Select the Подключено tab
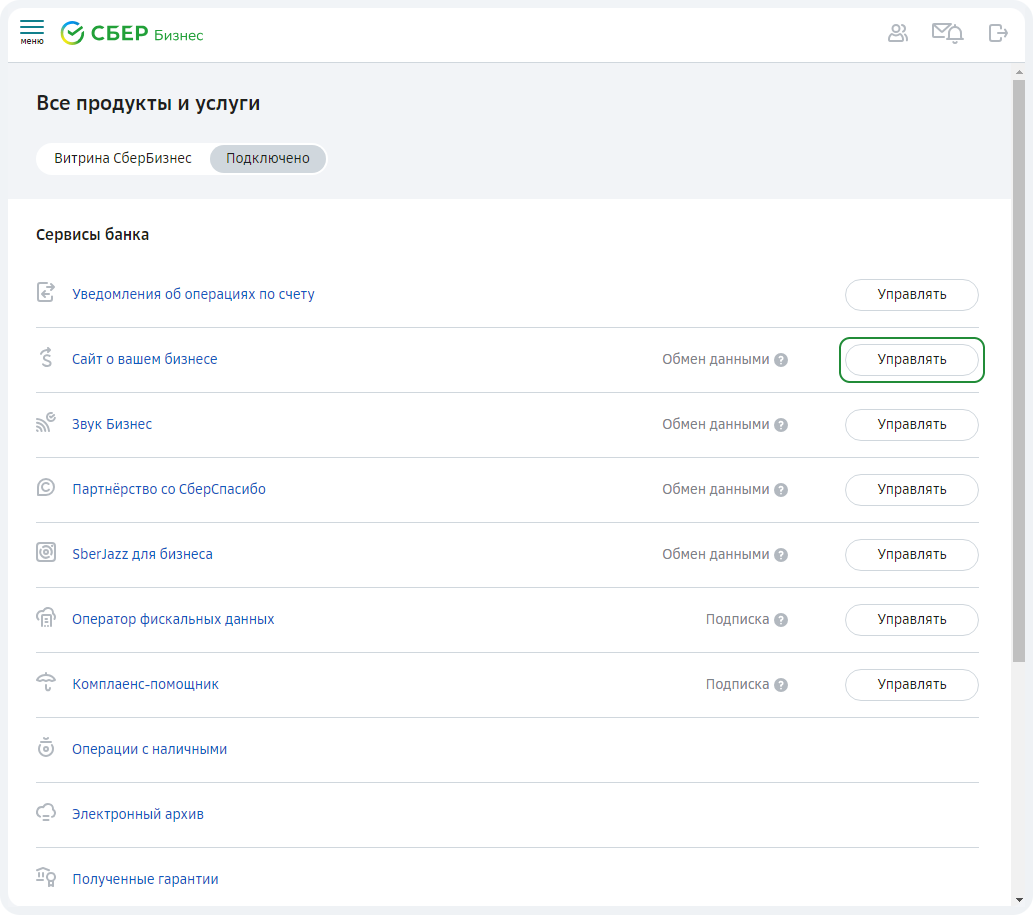 click(x=267, y=159)
